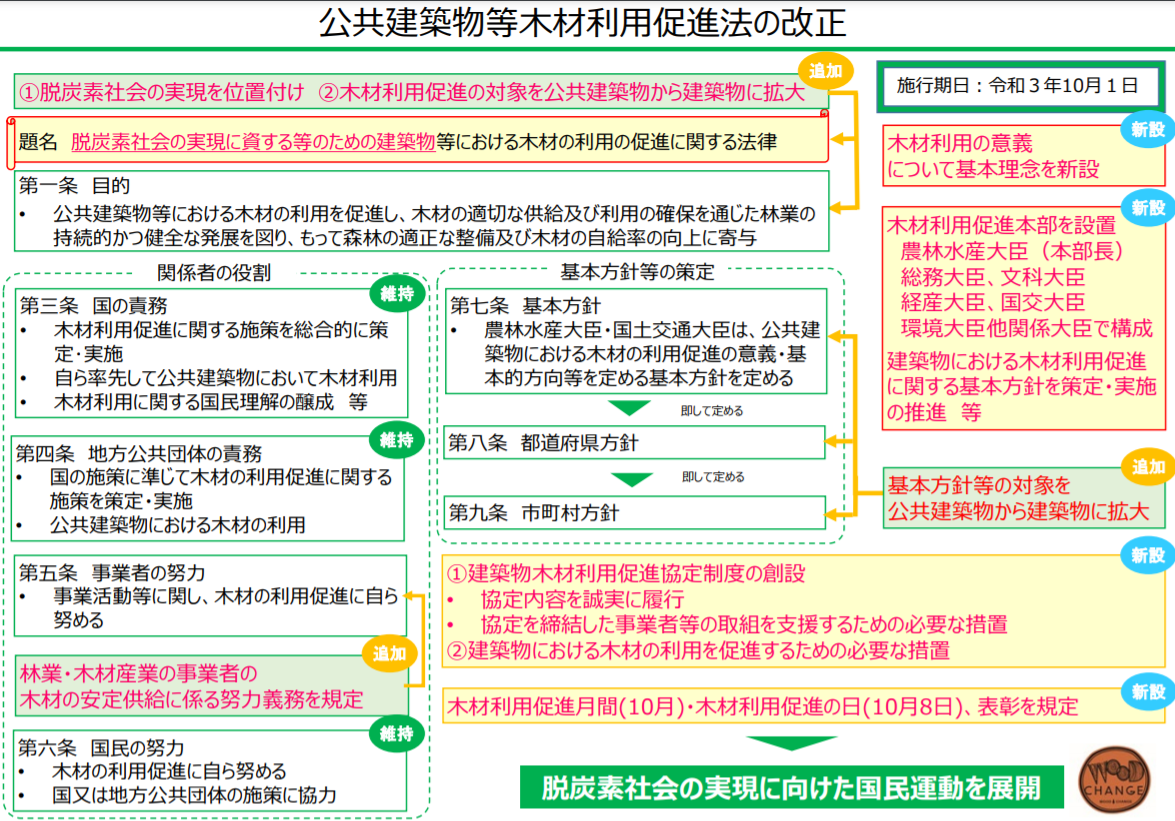Click the "第五条 事業者の努力" heading

pos(112,573)
